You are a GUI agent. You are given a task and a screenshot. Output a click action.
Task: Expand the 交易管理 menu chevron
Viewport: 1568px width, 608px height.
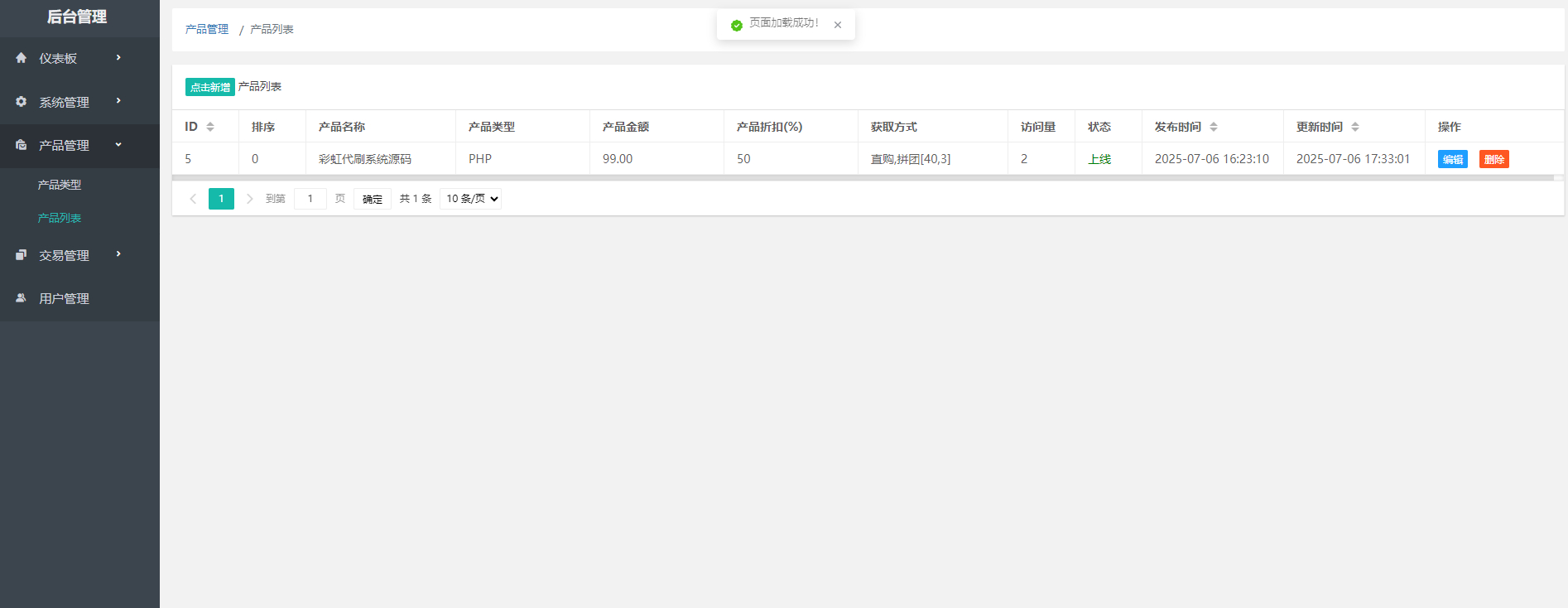pyautogui.click(x=118, y=254)
